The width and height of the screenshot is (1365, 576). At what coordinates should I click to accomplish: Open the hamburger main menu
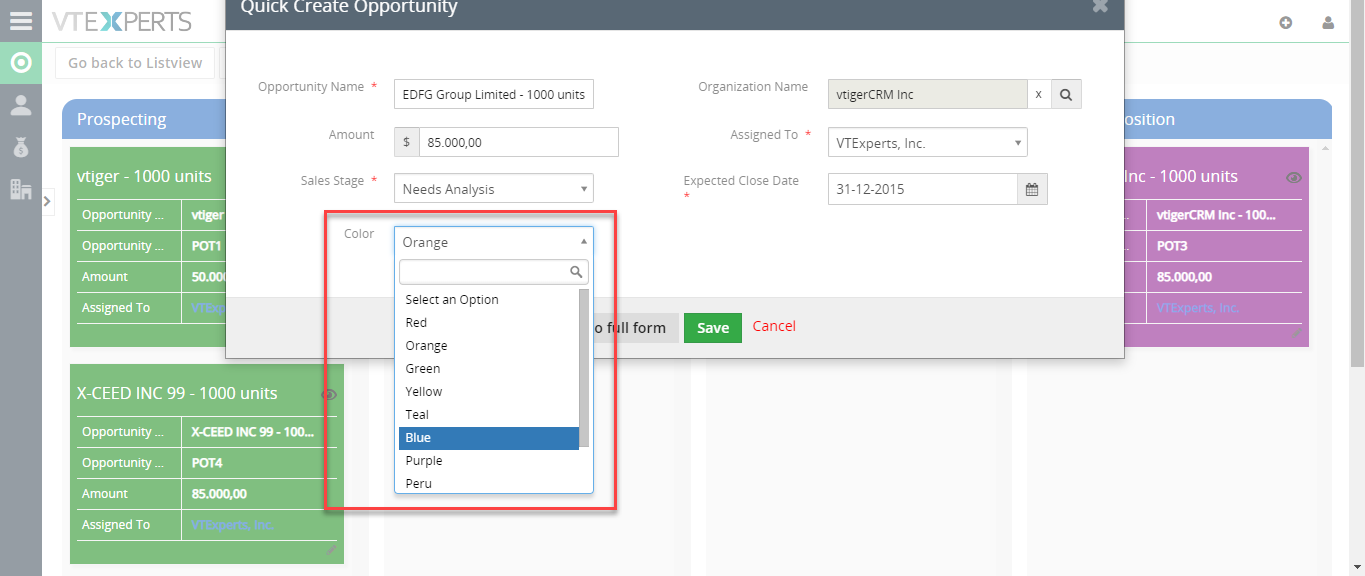point(21,20)
